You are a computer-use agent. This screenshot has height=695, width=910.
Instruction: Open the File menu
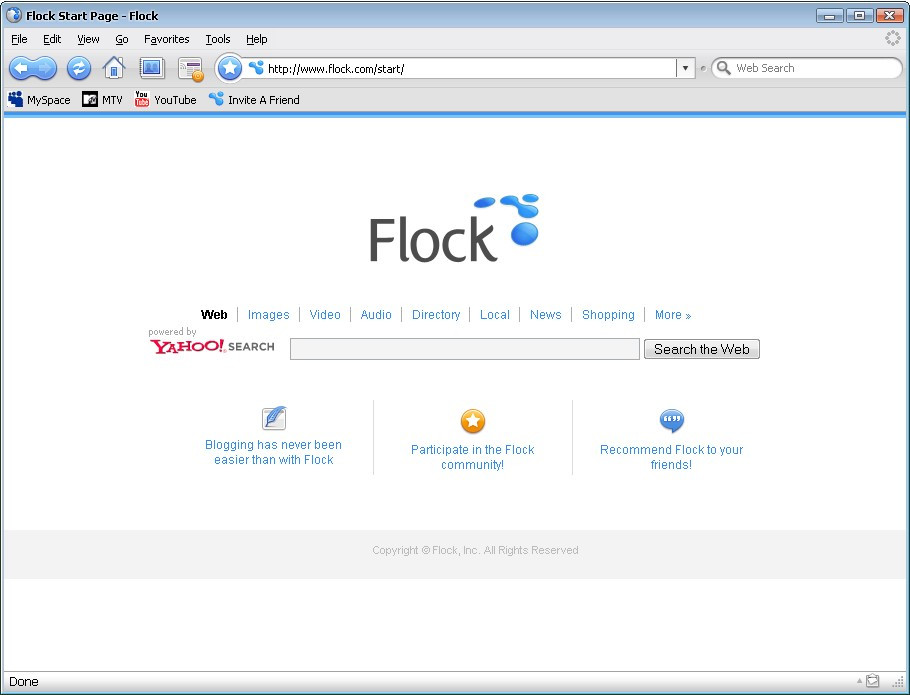click(x=19, y=39)
